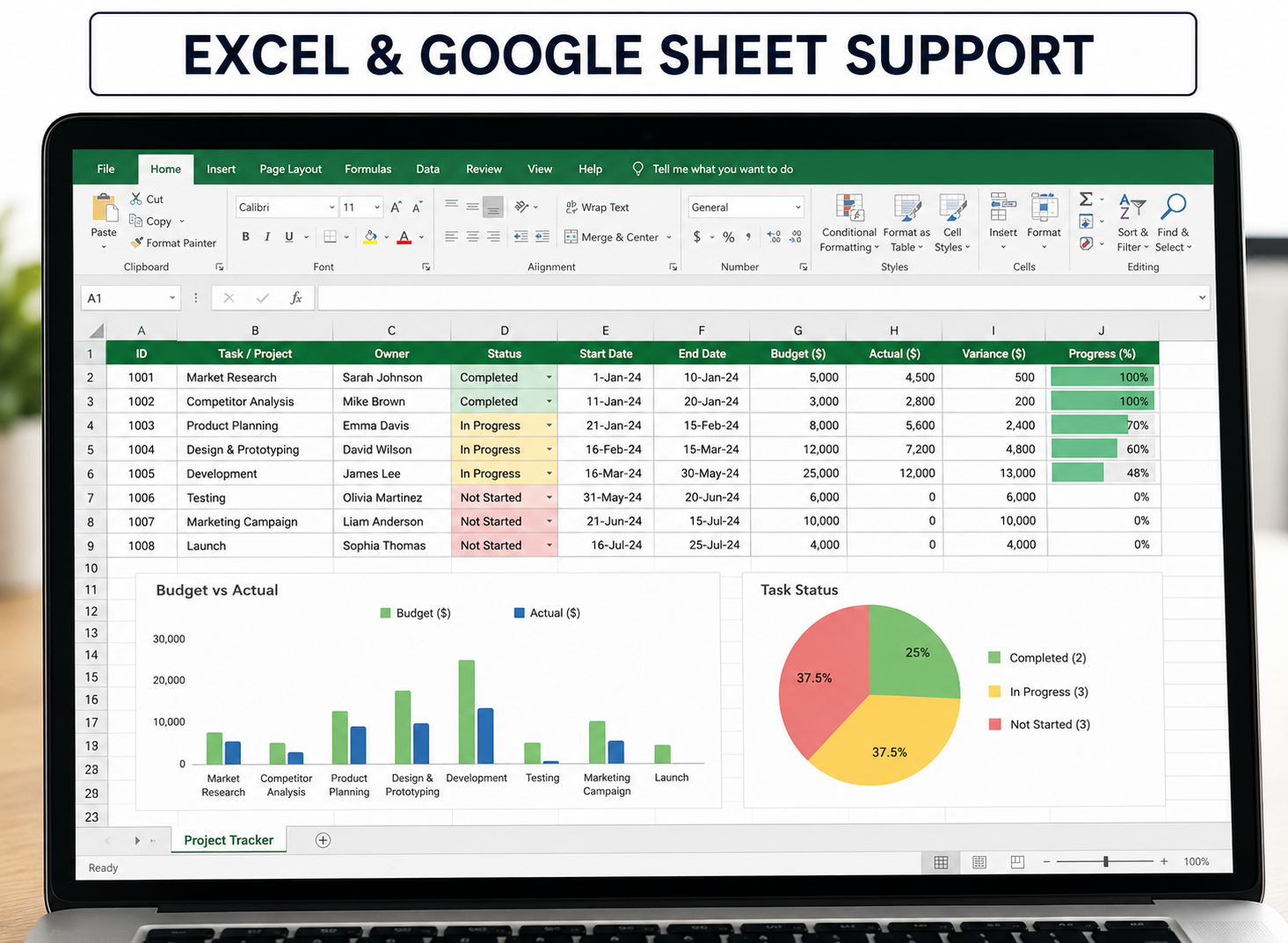Viewport: 1288px width, 943px height.
Task: Switch to Normal view in status bar
Action: (x=941, y=862)
